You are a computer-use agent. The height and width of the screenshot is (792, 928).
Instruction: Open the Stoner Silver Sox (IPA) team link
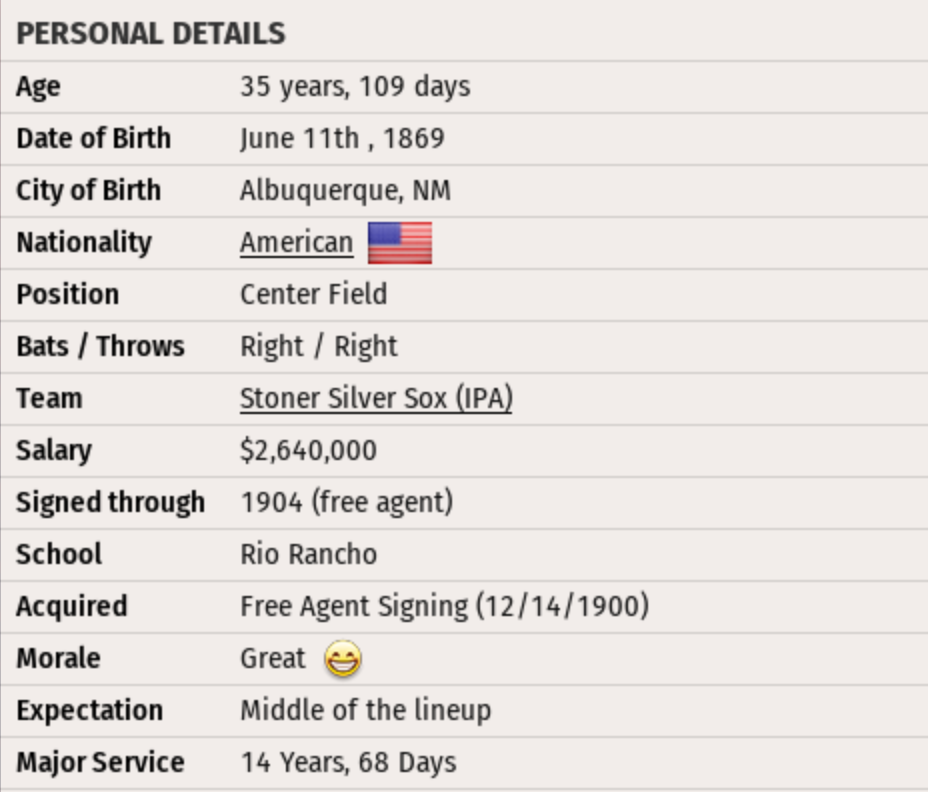(x=376, y=399)
